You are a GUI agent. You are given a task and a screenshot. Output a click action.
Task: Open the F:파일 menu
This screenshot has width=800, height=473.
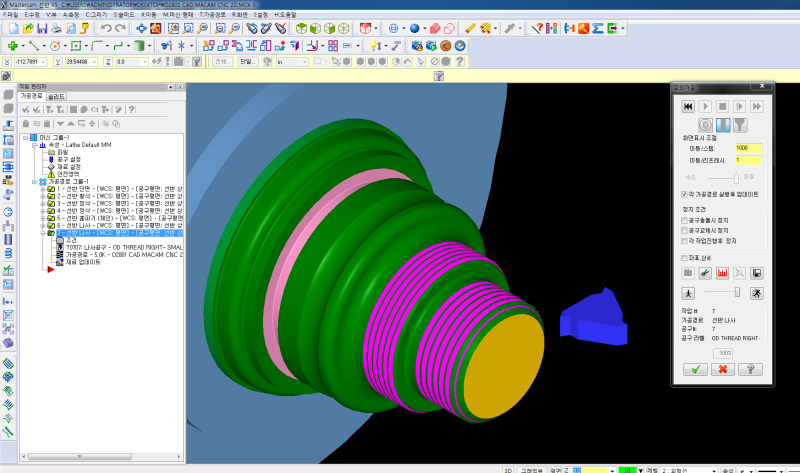[x=11, y=16]
